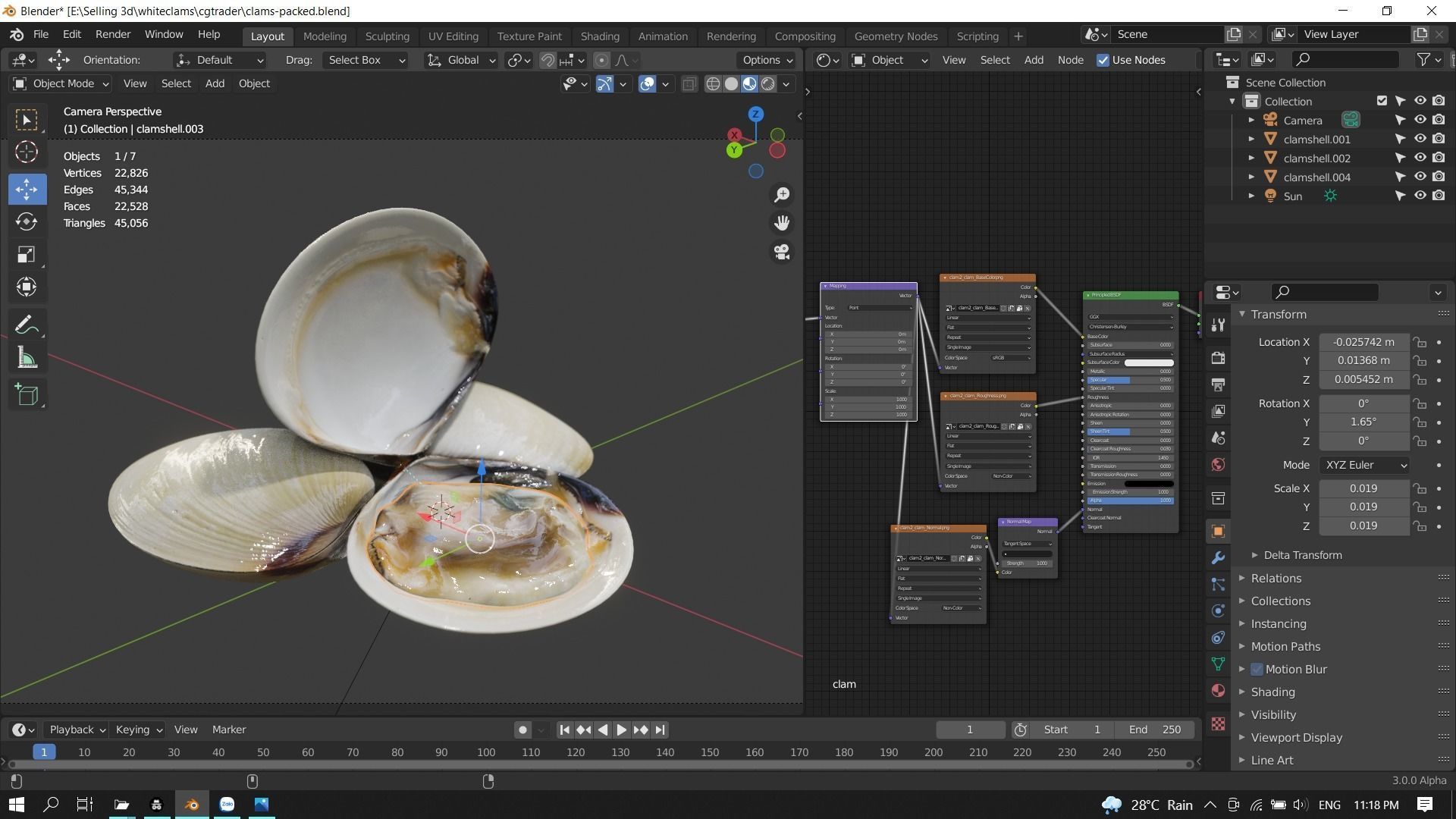Click the pan view hand icon
Viewport: 1456px width, 819px height.
782,223
